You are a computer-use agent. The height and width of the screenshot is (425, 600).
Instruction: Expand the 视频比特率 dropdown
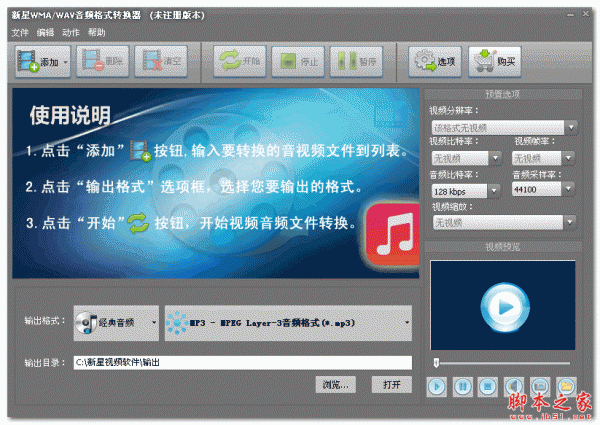495,158
